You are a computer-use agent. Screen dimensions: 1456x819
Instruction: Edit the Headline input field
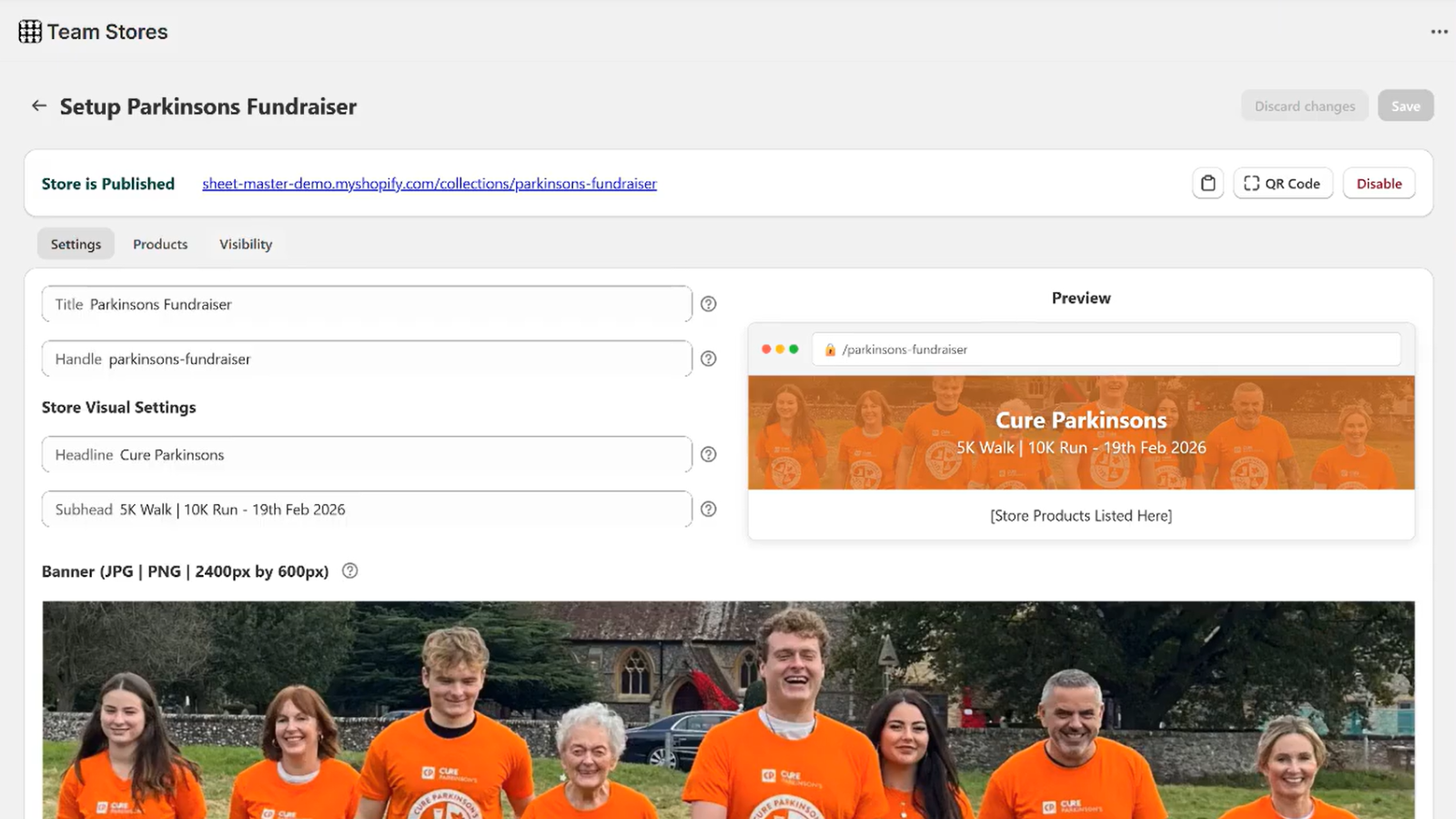pos(367,454)
